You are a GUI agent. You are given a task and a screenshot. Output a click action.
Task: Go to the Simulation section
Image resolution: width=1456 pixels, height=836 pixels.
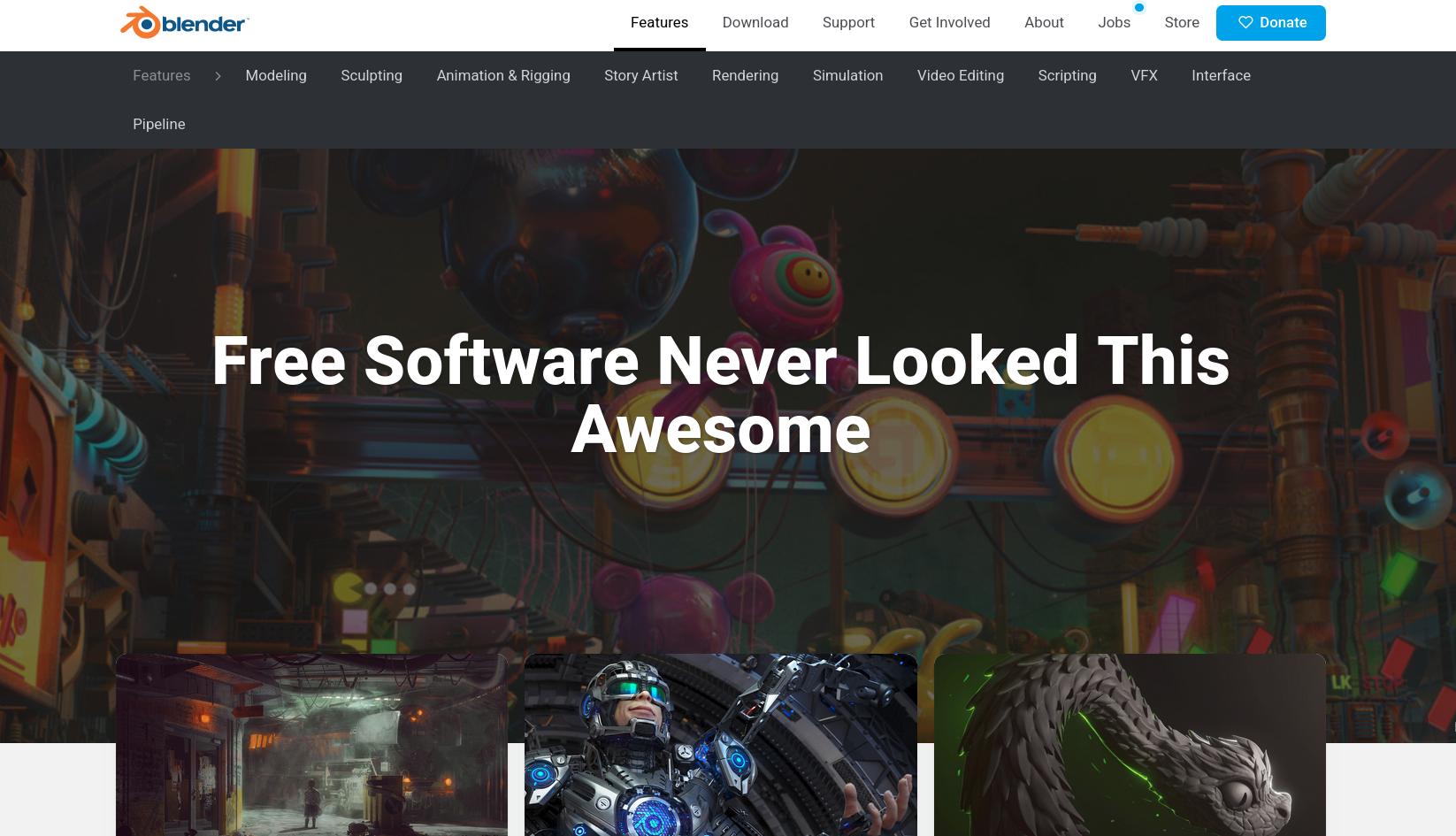847,76
